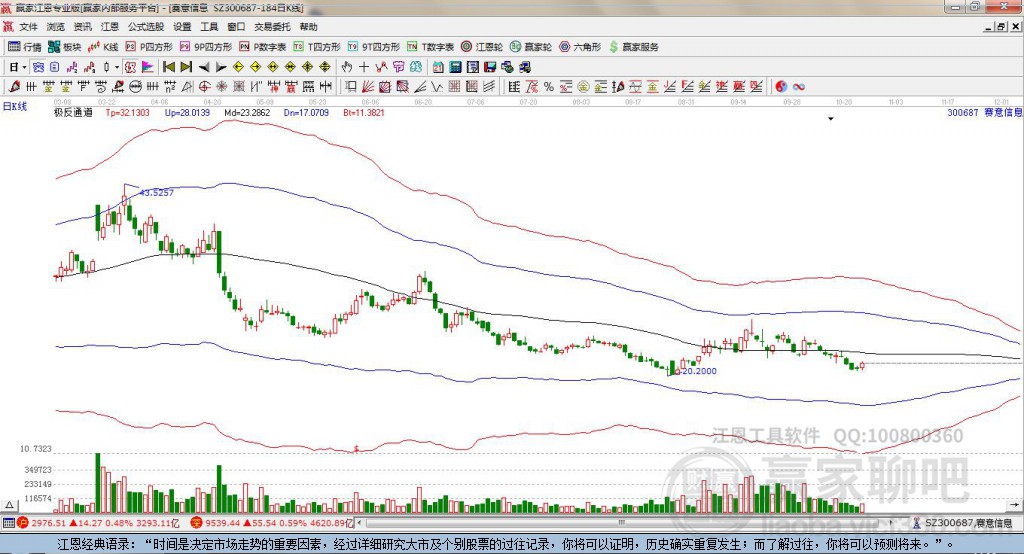Click the Up=28.0139 value

187,112
